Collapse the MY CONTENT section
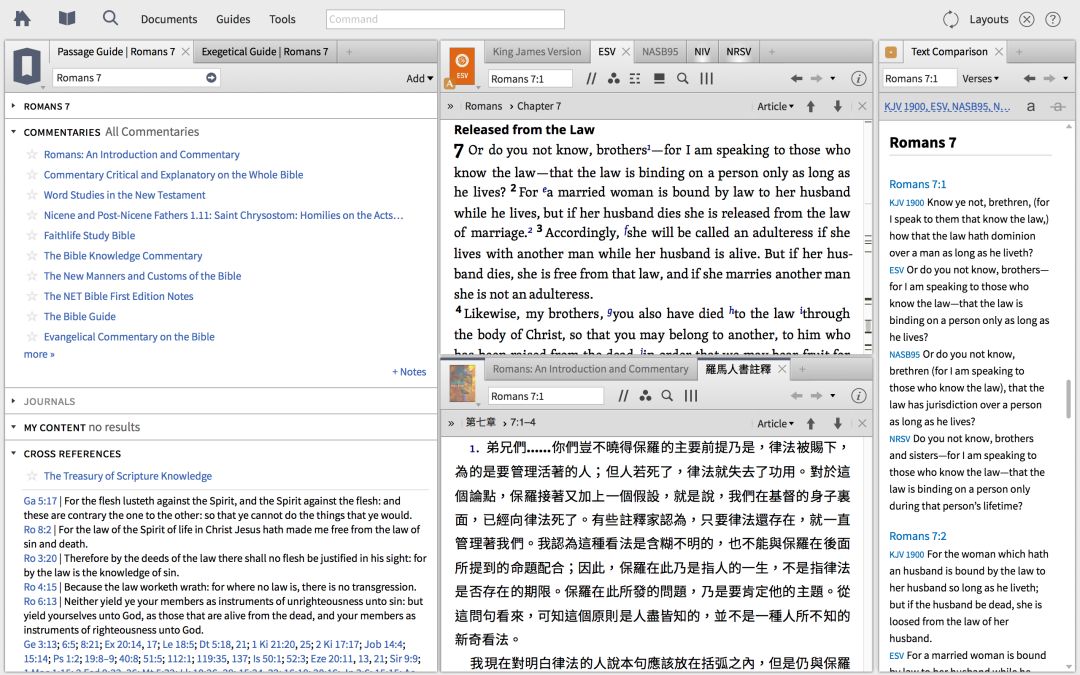The image size is (1080, 675). (13, 427)
